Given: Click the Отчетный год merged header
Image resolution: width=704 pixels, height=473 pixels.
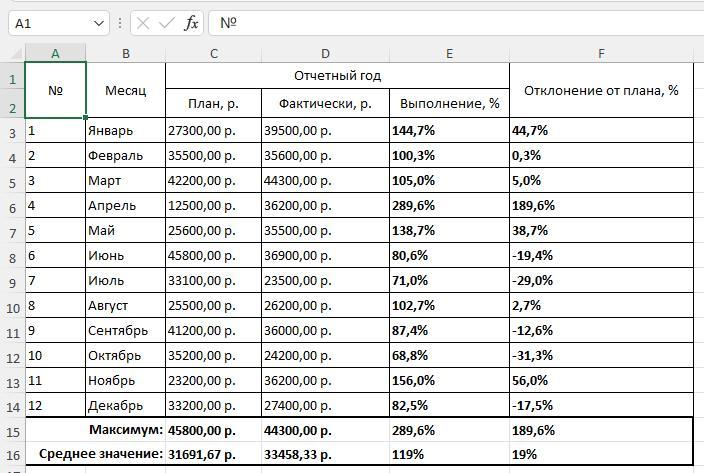Looking at the screenshot, I should click(x=338, y=75).
